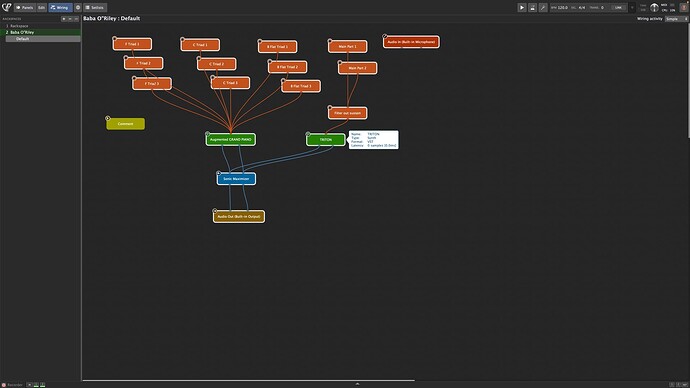Expand the tempo bar dropdown arrow
Image resolution: width=690 pixels, height=388 pixels.
tap(632, 7)
